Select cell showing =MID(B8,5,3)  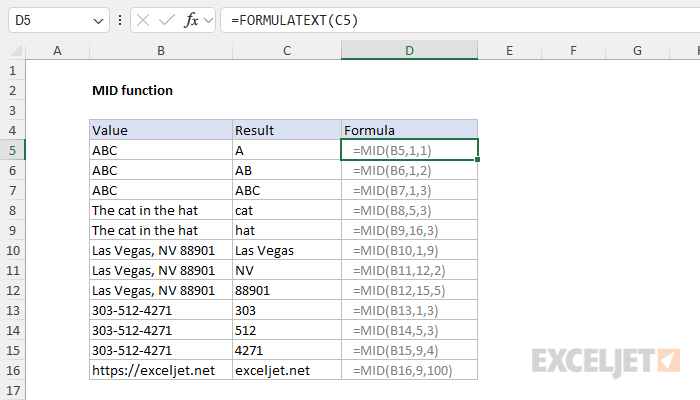coord(409,210)
